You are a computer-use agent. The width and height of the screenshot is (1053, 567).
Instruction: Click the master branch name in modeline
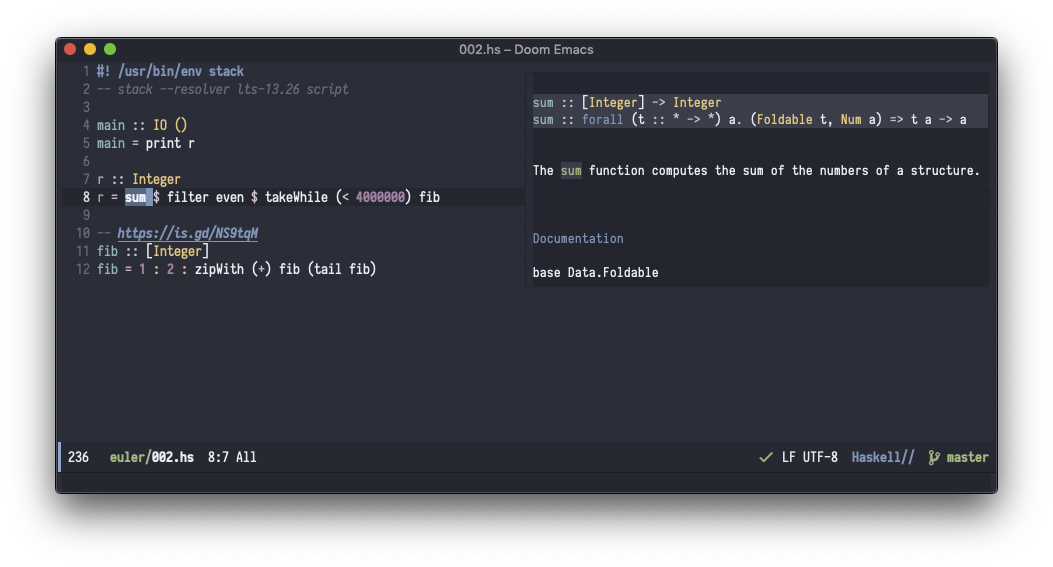click(967, 457)
